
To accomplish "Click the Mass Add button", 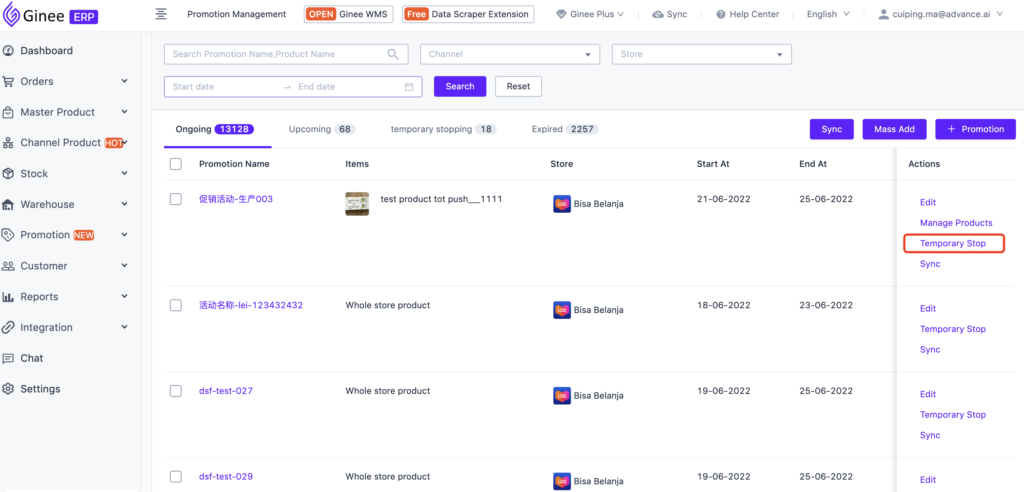I will tap(895, 129).
